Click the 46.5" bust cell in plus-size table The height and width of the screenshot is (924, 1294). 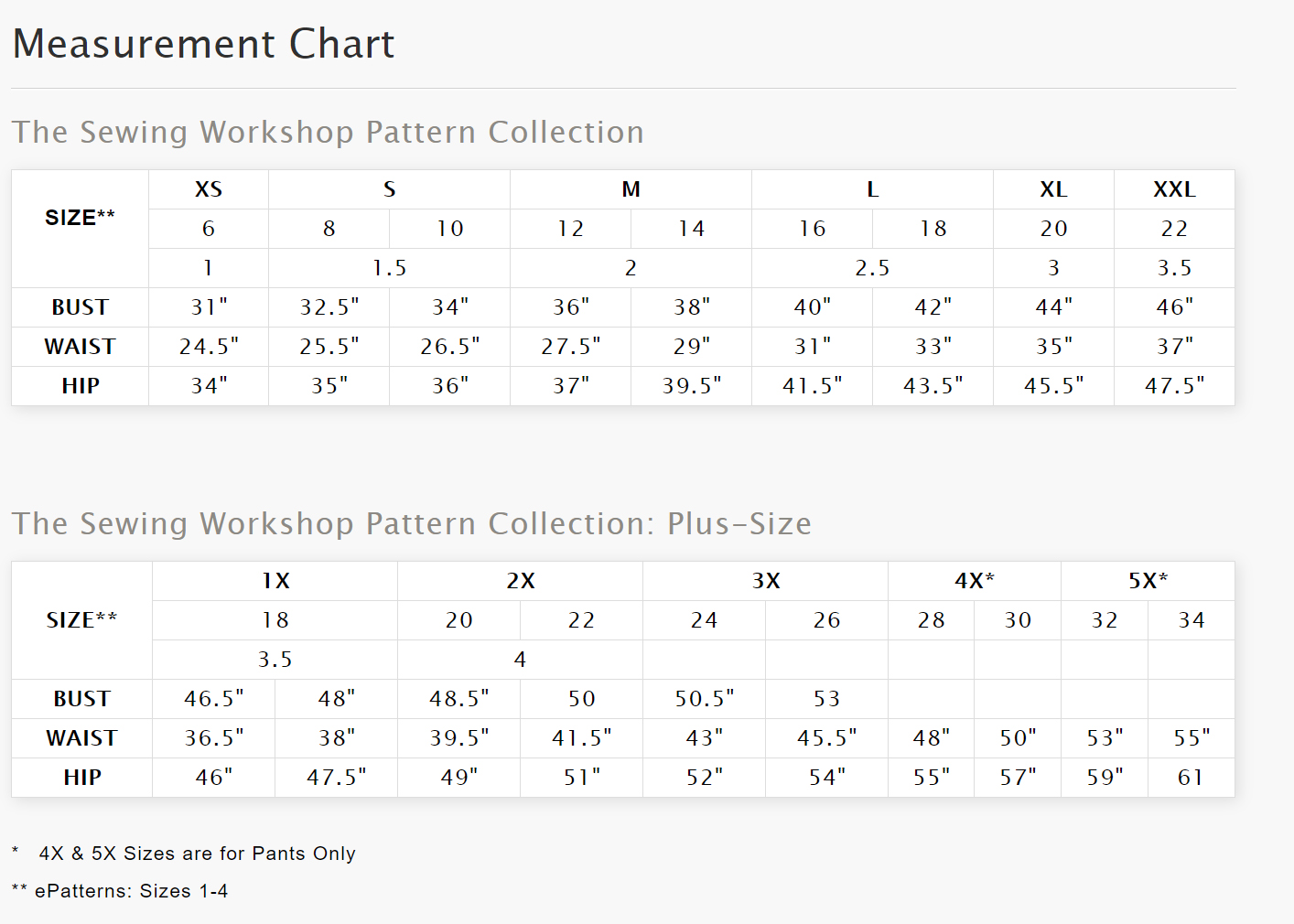214,699
